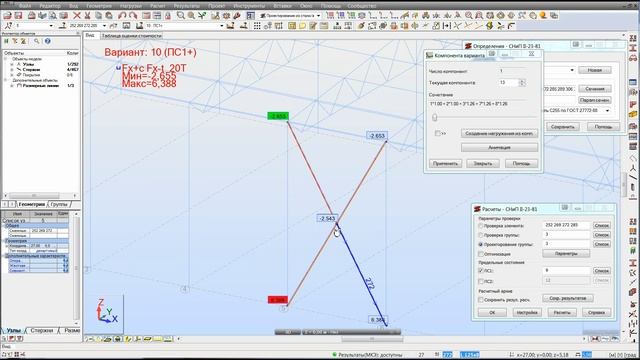Select the Проектирование группы radio button

(481, 244)
